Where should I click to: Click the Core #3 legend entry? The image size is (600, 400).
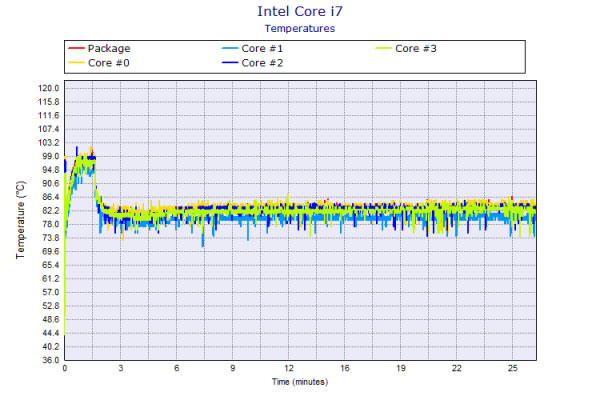(406, 49)
